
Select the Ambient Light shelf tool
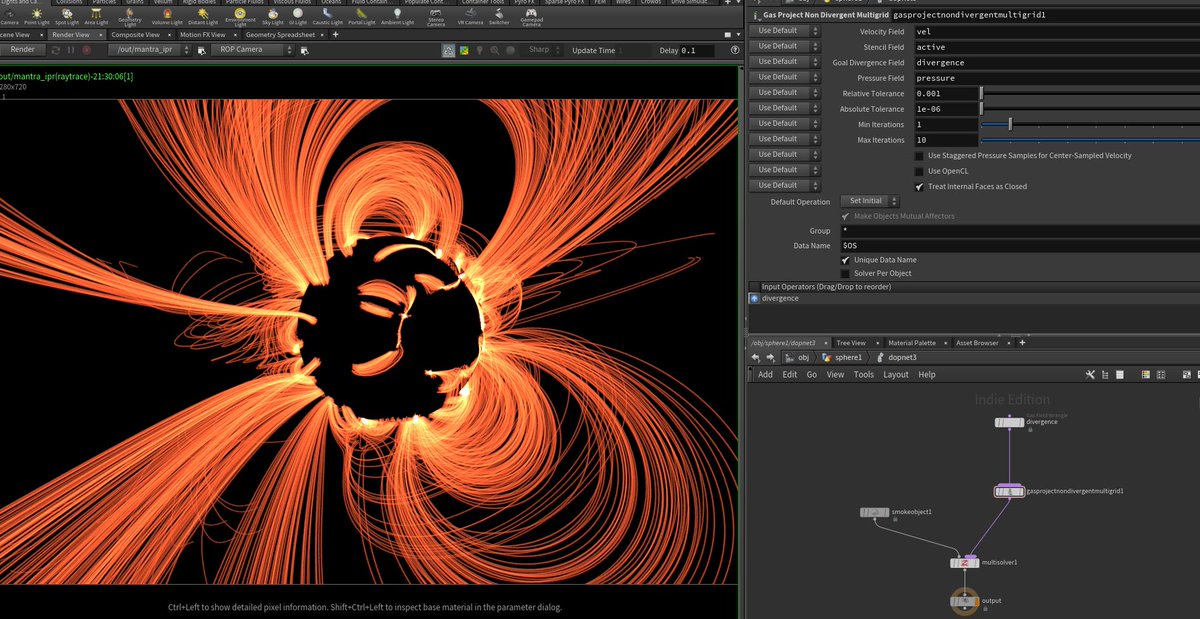(x=398, y=16)
